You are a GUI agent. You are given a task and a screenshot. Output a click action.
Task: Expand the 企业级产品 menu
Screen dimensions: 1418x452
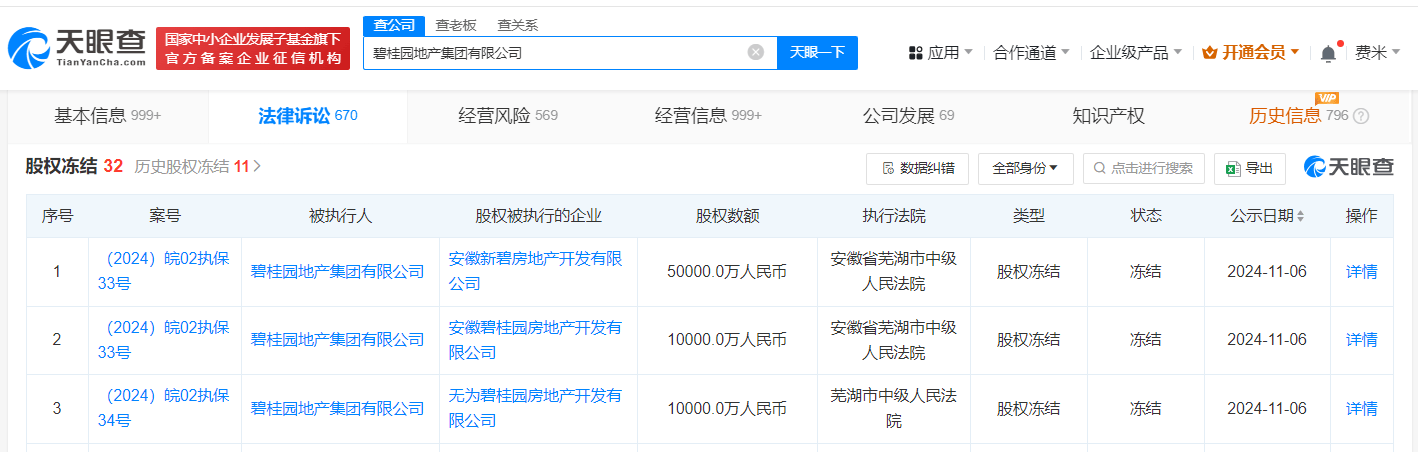pos(1136,52)
